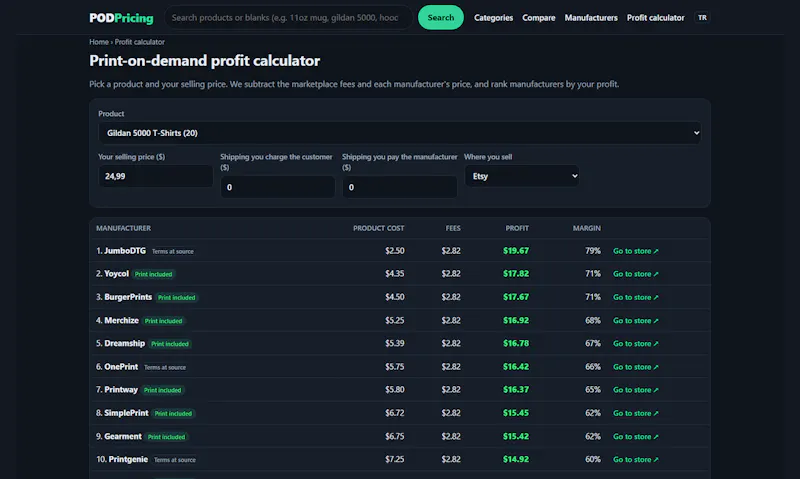The image size is (800, 479).
Task: Edit the selling price field 24,99
Action: click(156, 176)
